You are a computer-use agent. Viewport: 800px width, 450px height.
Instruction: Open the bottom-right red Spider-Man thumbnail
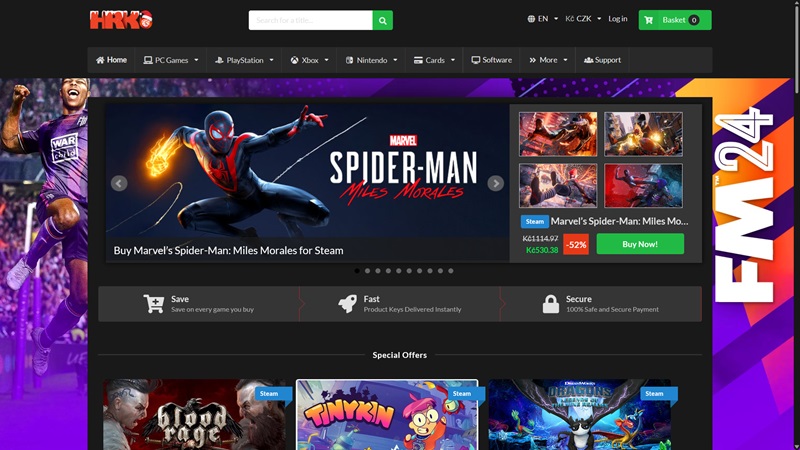tap(643, 185)
